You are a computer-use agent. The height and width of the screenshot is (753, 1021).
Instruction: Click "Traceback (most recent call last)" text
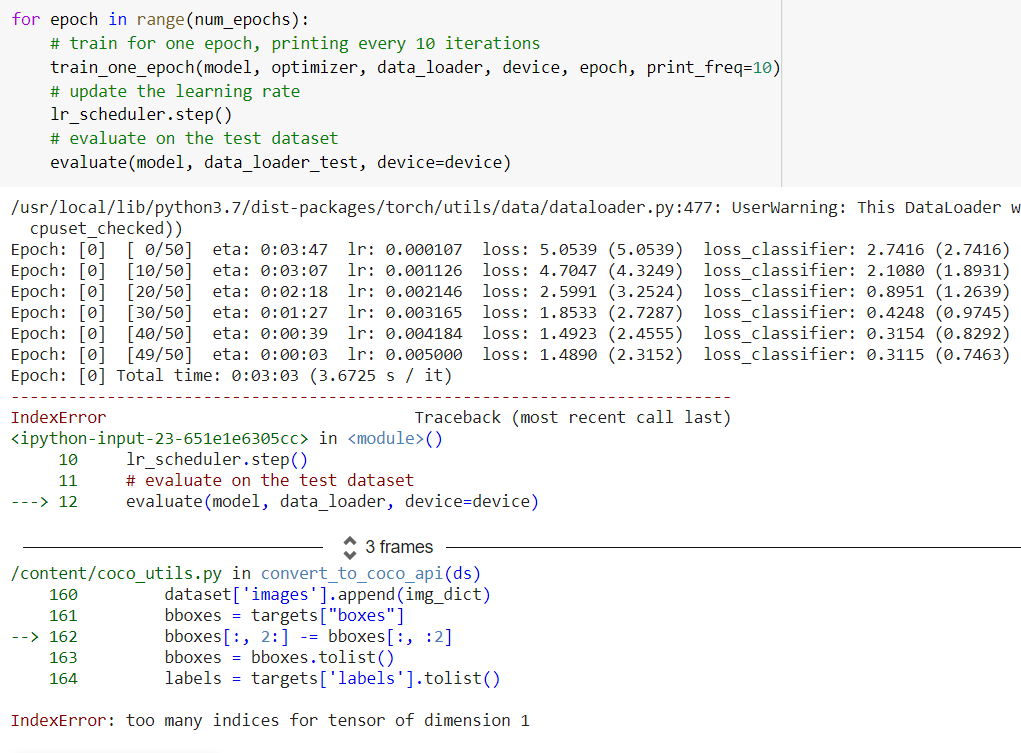572,417
